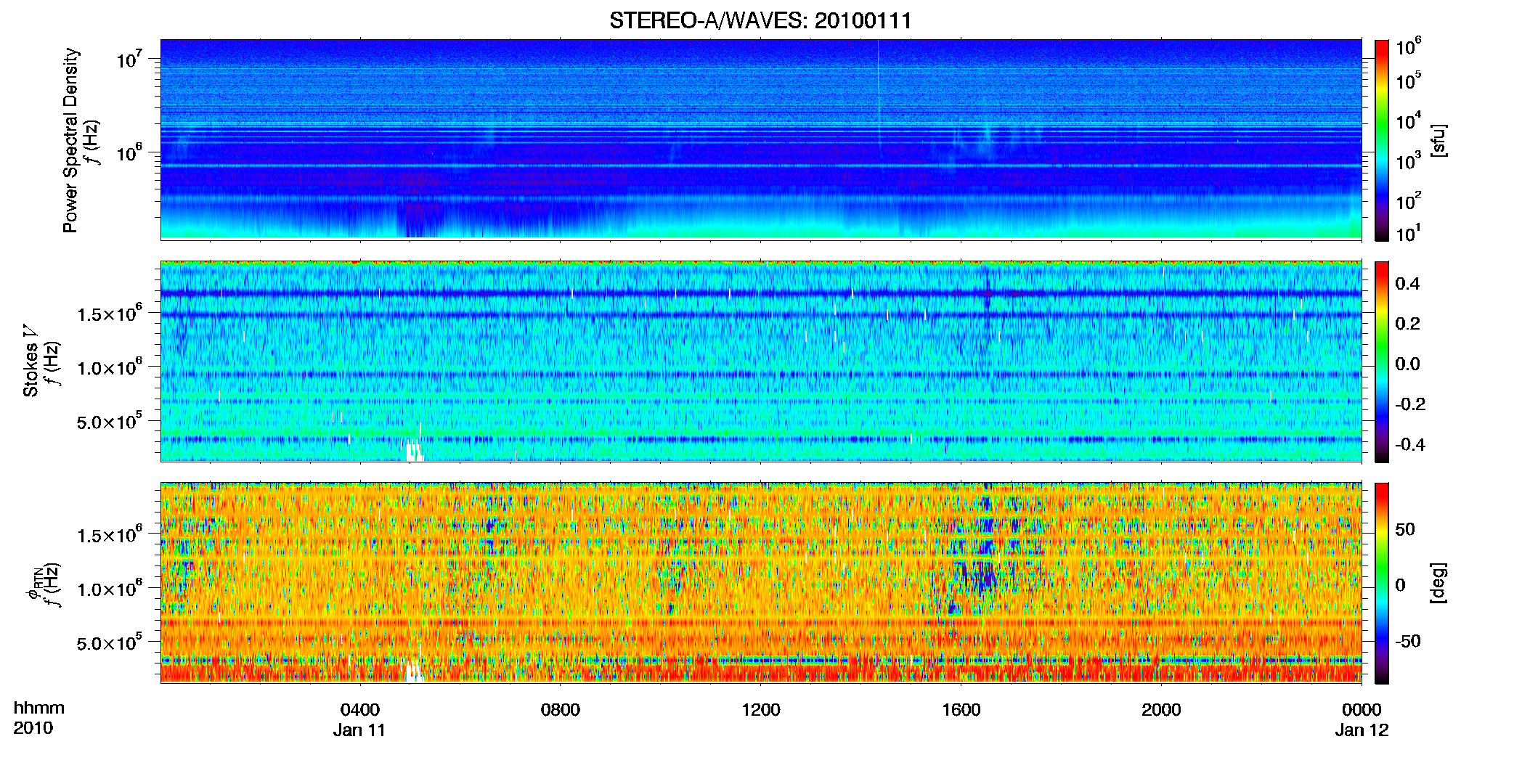Click the 0 label on the degrees colorbar
This screenshot has width=1522, height=784.
tap(1400, 585)
